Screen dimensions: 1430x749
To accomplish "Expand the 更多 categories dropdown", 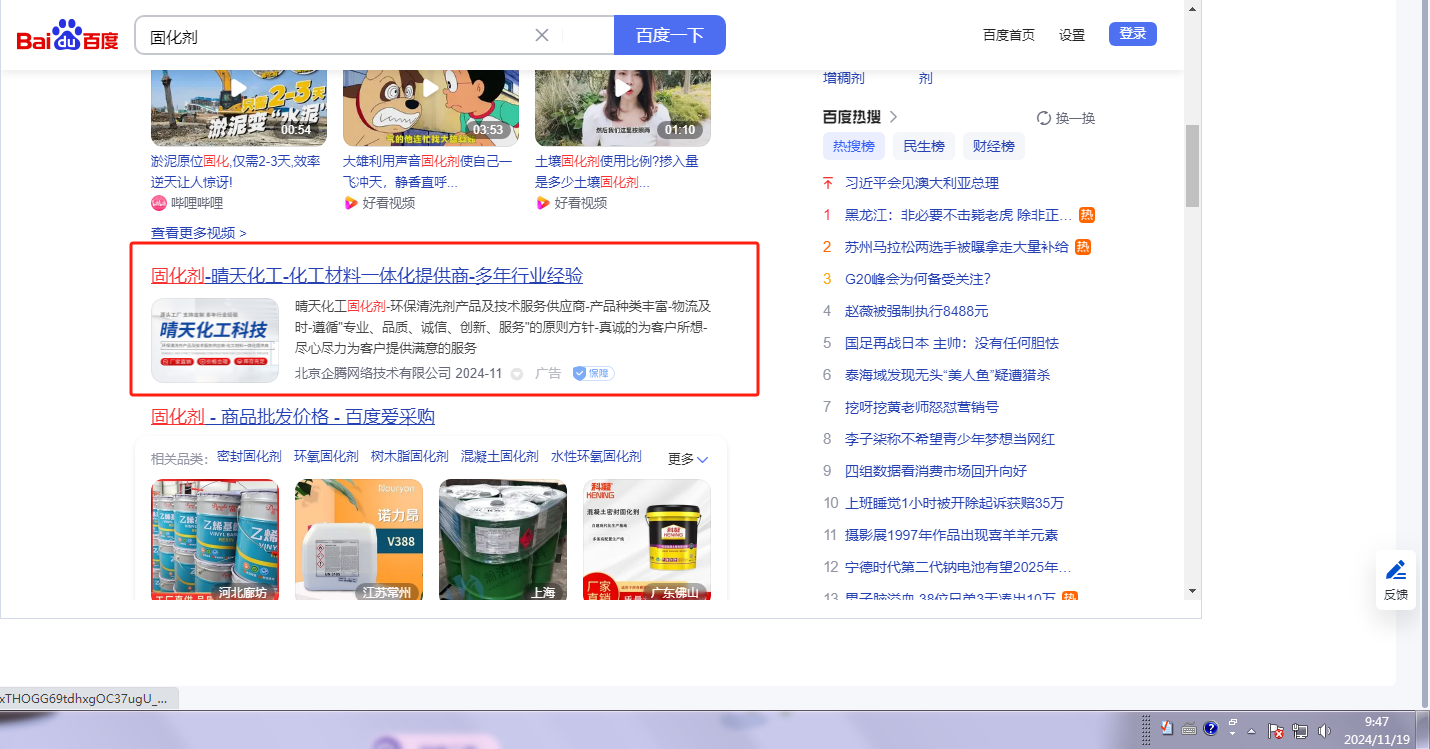I will click(688, 459).
